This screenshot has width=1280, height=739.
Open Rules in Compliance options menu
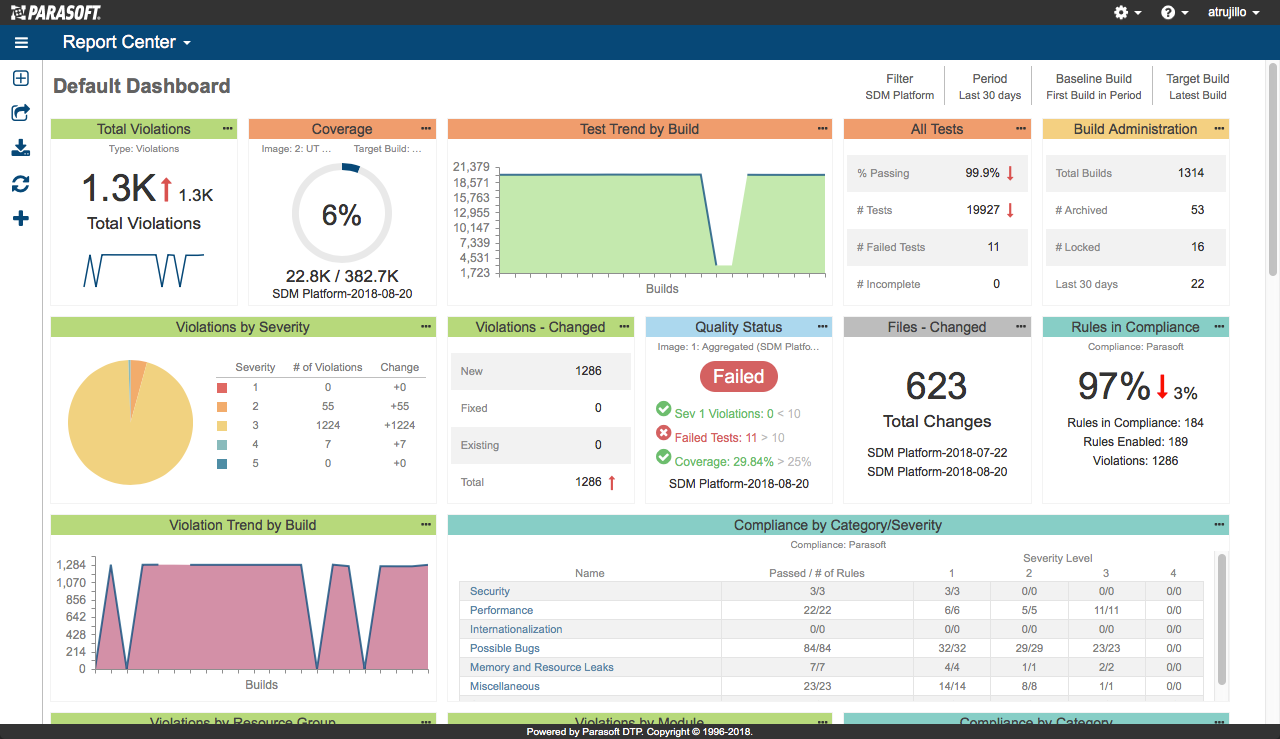(x=1219, y=326)
